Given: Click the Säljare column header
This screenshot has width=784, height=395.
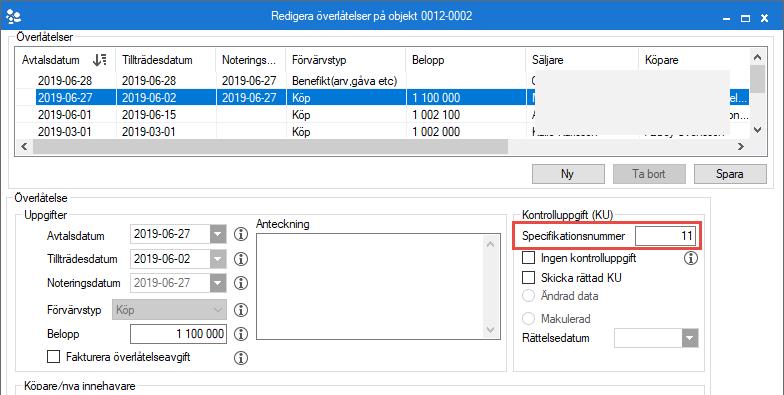Looking at the screenshot, I should point(582,60).
